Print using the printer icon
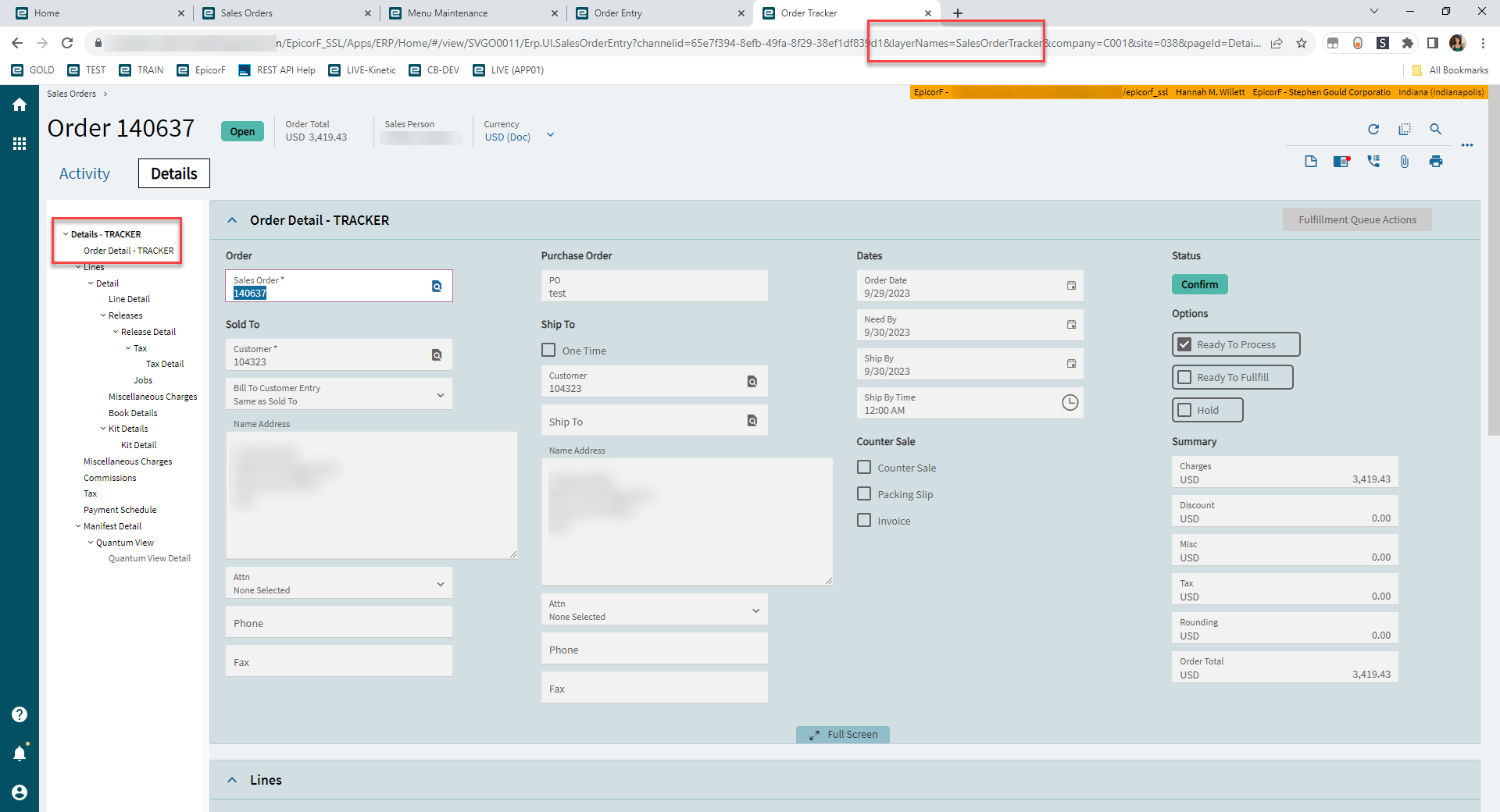The image size is (1500, 812). click(1436, 162)
